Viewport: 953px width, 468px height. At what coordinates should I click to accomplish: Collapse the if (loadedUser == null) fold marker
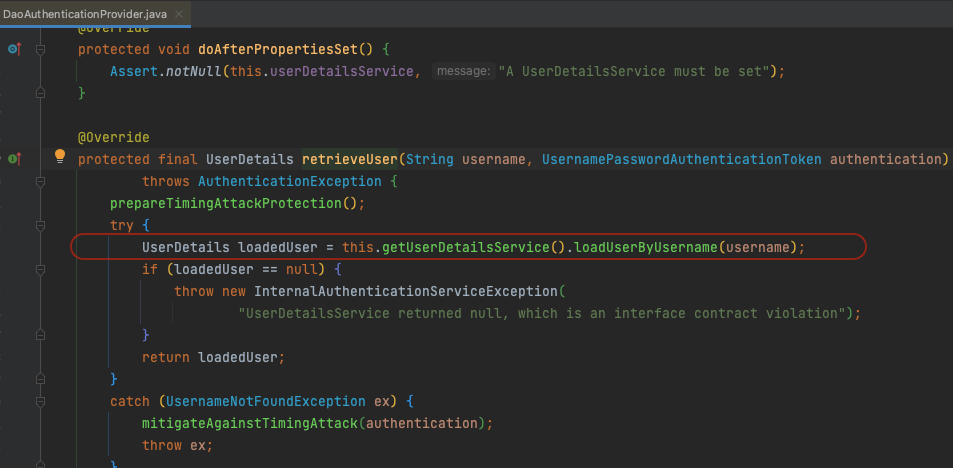pyautogui.click(x=40, y=269)
